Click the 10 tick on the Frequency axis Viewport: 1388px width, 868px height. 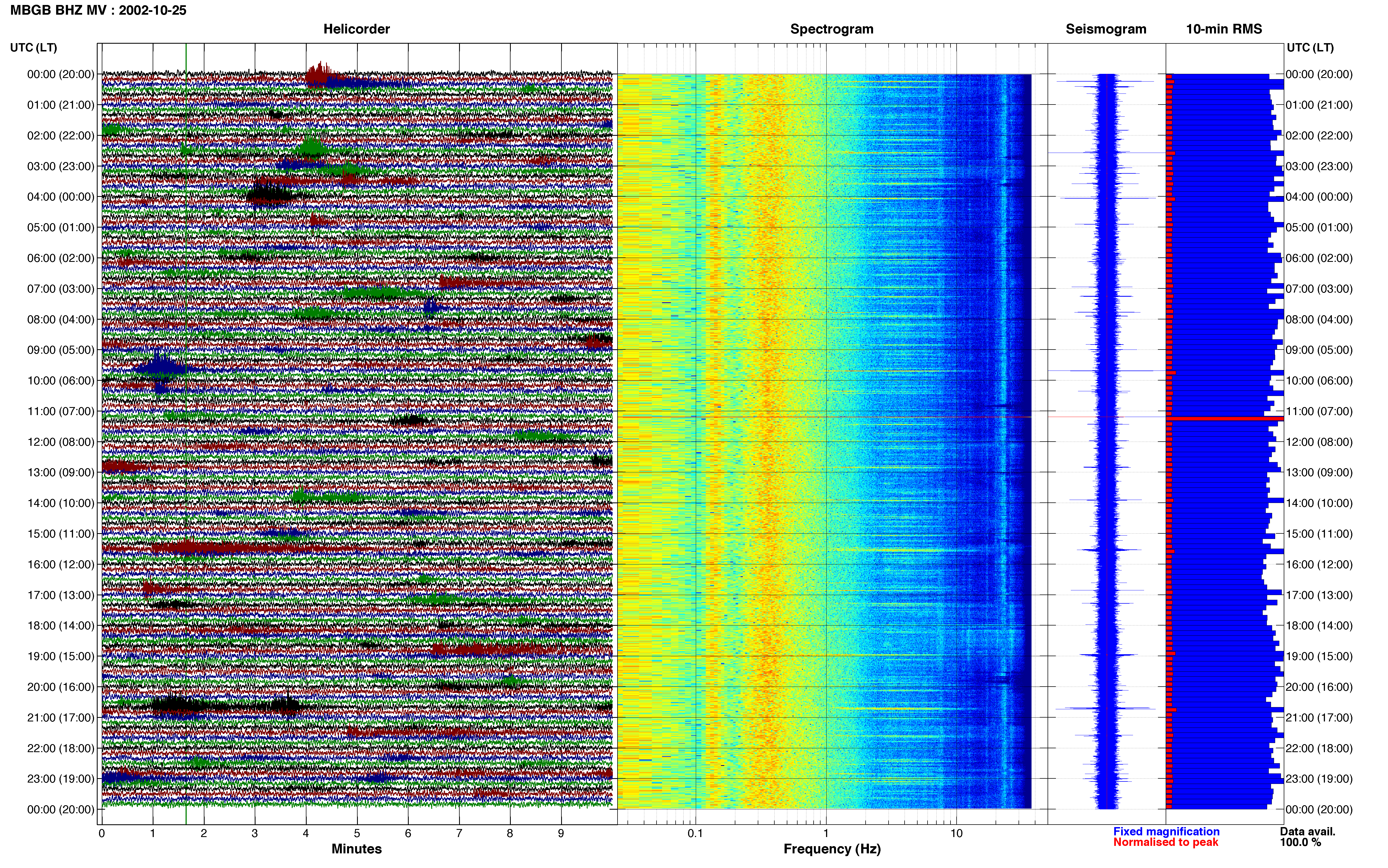[956, 833]
